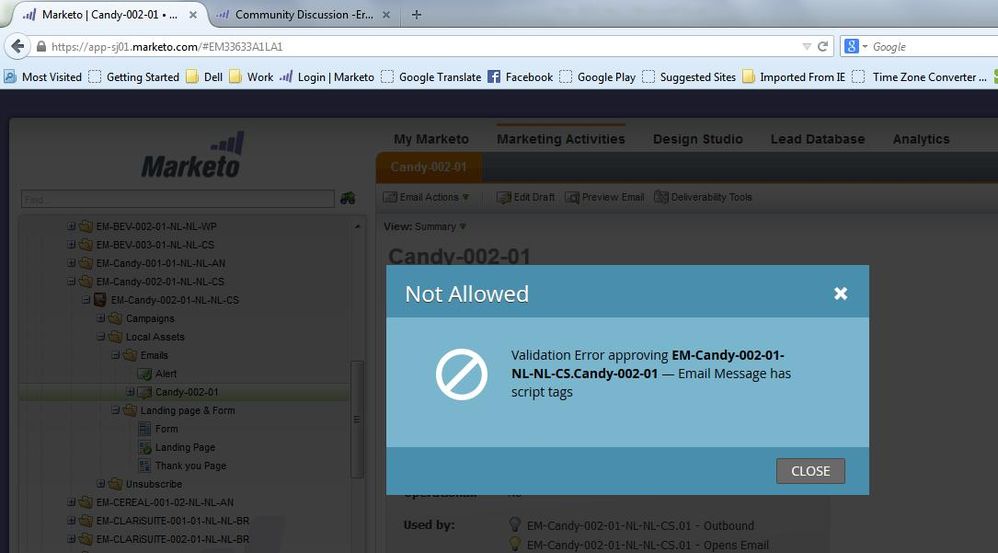Open the Most Visited bookmarks
The width and height of the screenshot is (998, 553).
[43, 77]
